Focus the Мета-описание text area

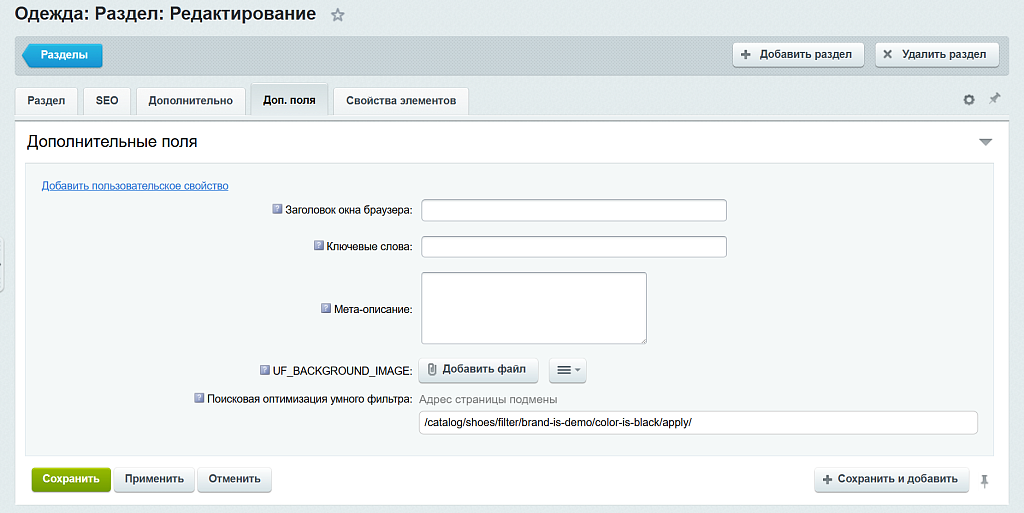coord(534,308)
